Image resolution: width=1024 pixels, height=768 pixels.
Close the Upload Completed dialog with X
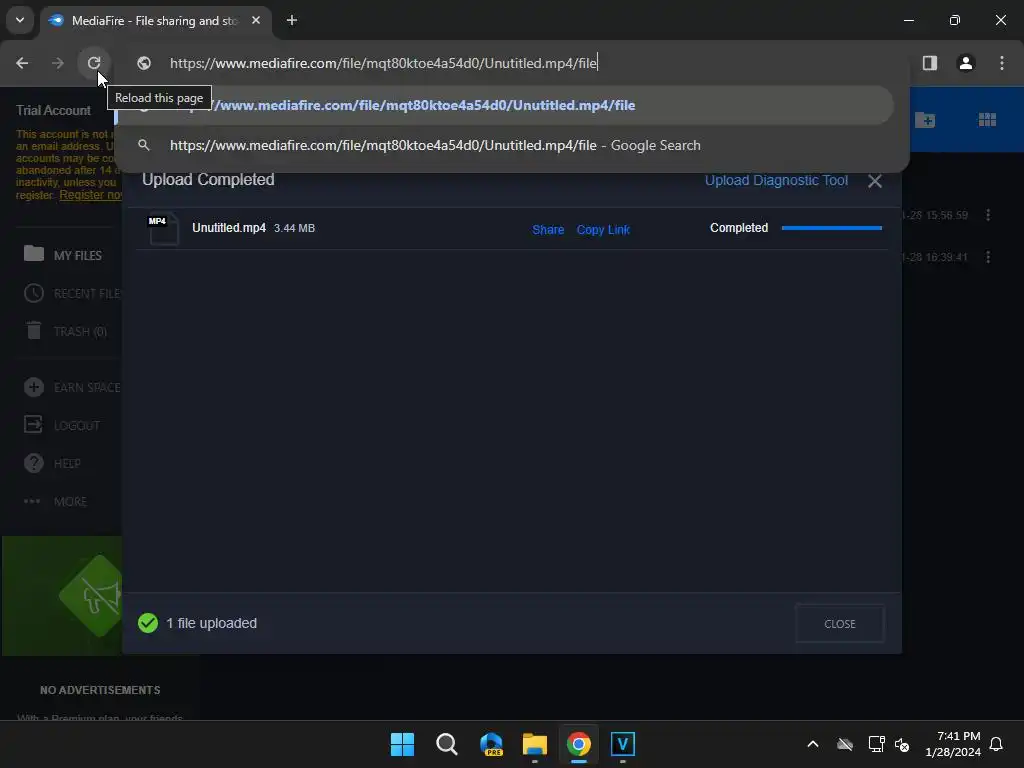pos(874,181)
